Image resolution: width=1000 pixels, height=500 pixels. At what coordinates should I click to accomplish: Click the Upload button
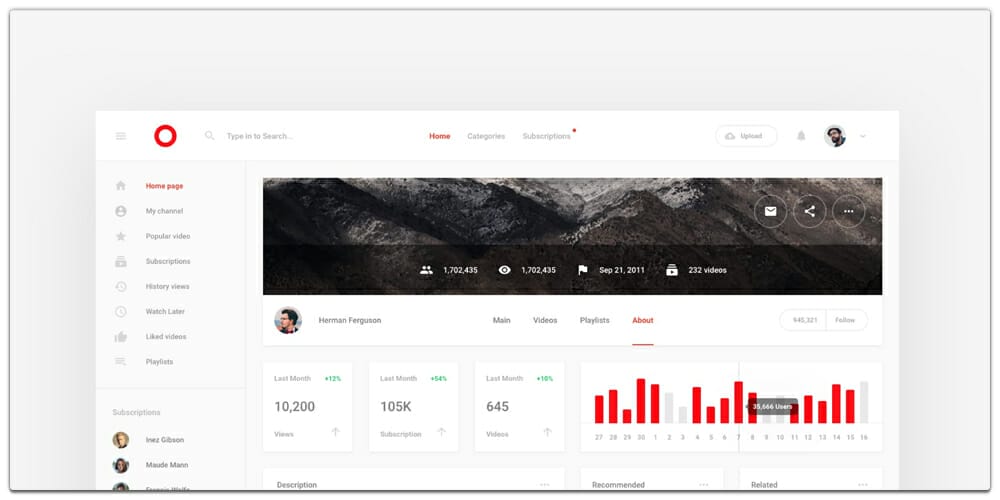[746, 136]
